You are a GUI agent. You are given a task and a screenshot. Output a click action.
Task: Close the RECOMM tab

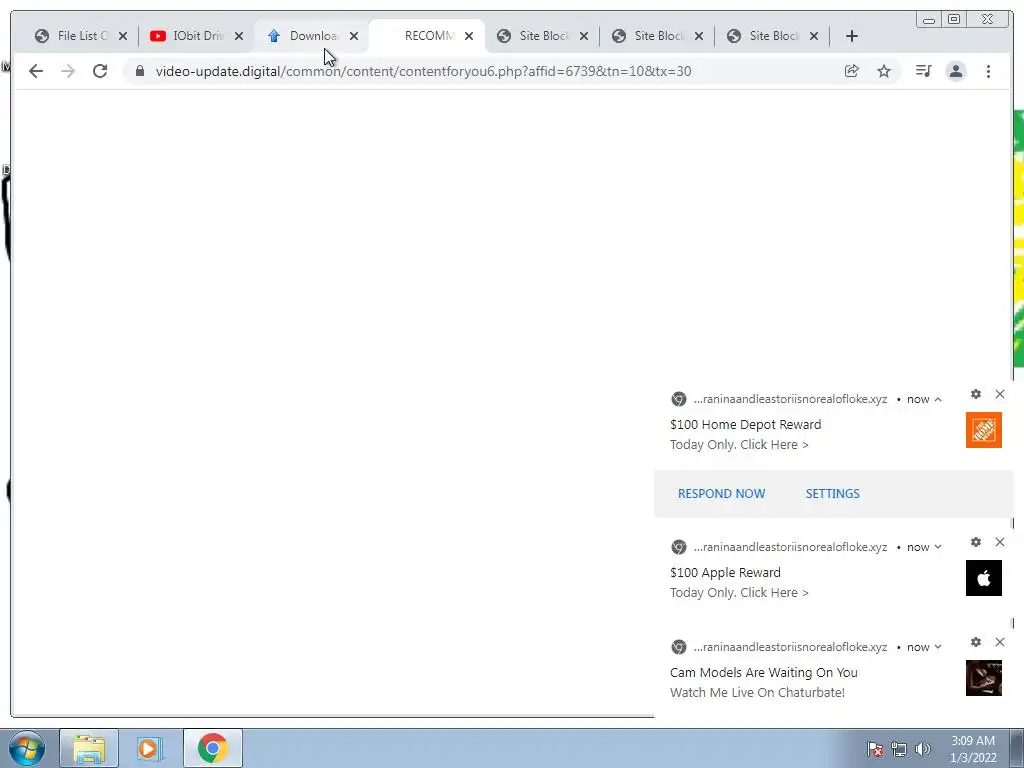(469, 36)
